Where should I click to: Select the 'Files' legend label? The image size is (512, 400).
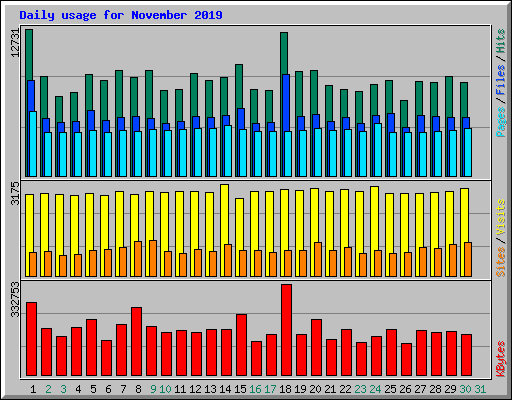pos(501,80)
